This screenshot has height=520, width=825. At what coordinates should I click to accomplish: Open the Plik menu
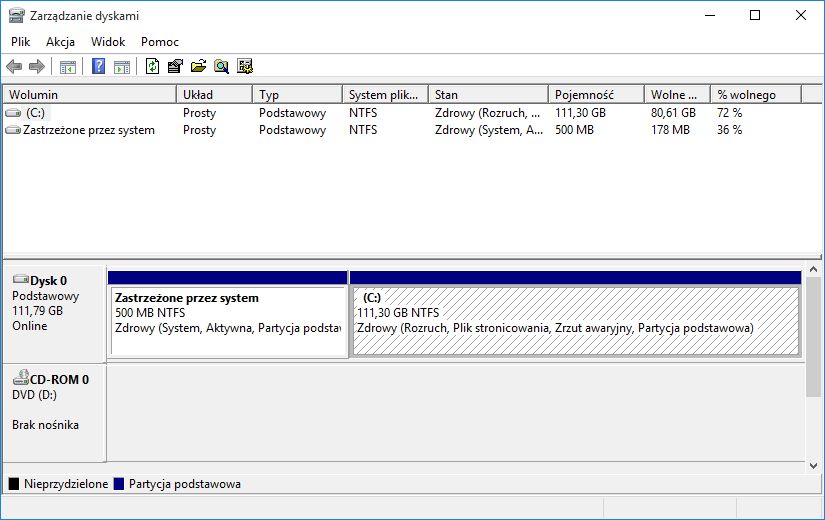[21, 42]
